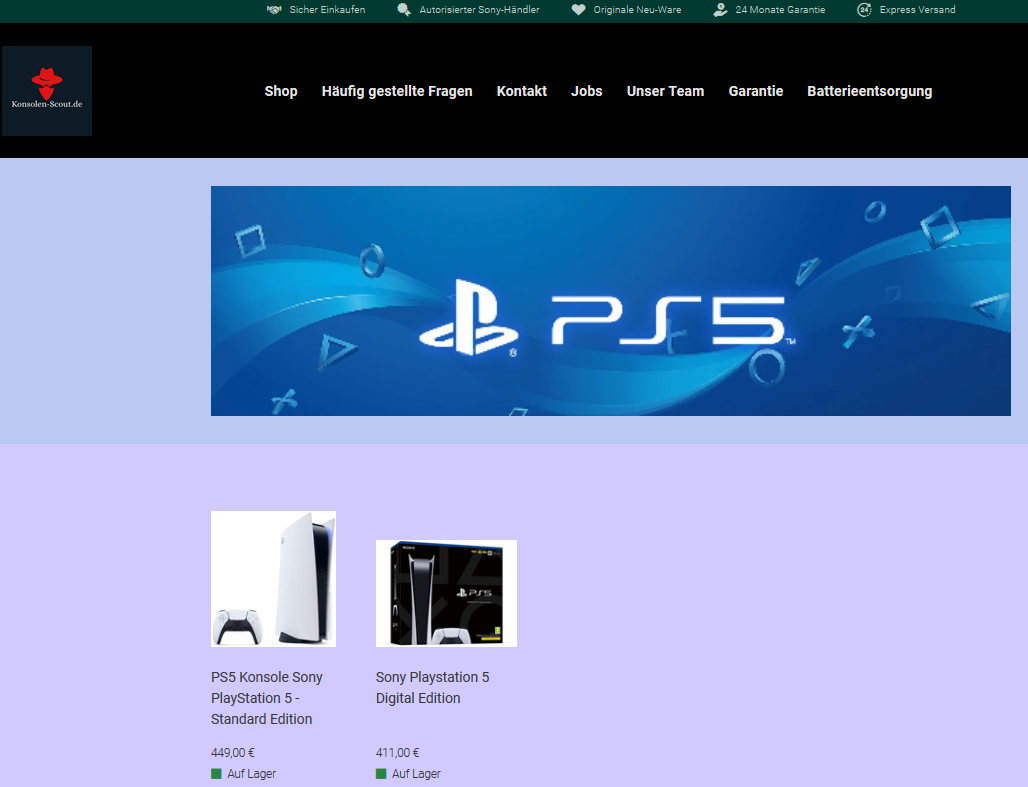Click the handshake icon beside Sicher Einkaufen
Image resolution: width=1028 pixels, height=787 pixels.
[x=274, y=10]
